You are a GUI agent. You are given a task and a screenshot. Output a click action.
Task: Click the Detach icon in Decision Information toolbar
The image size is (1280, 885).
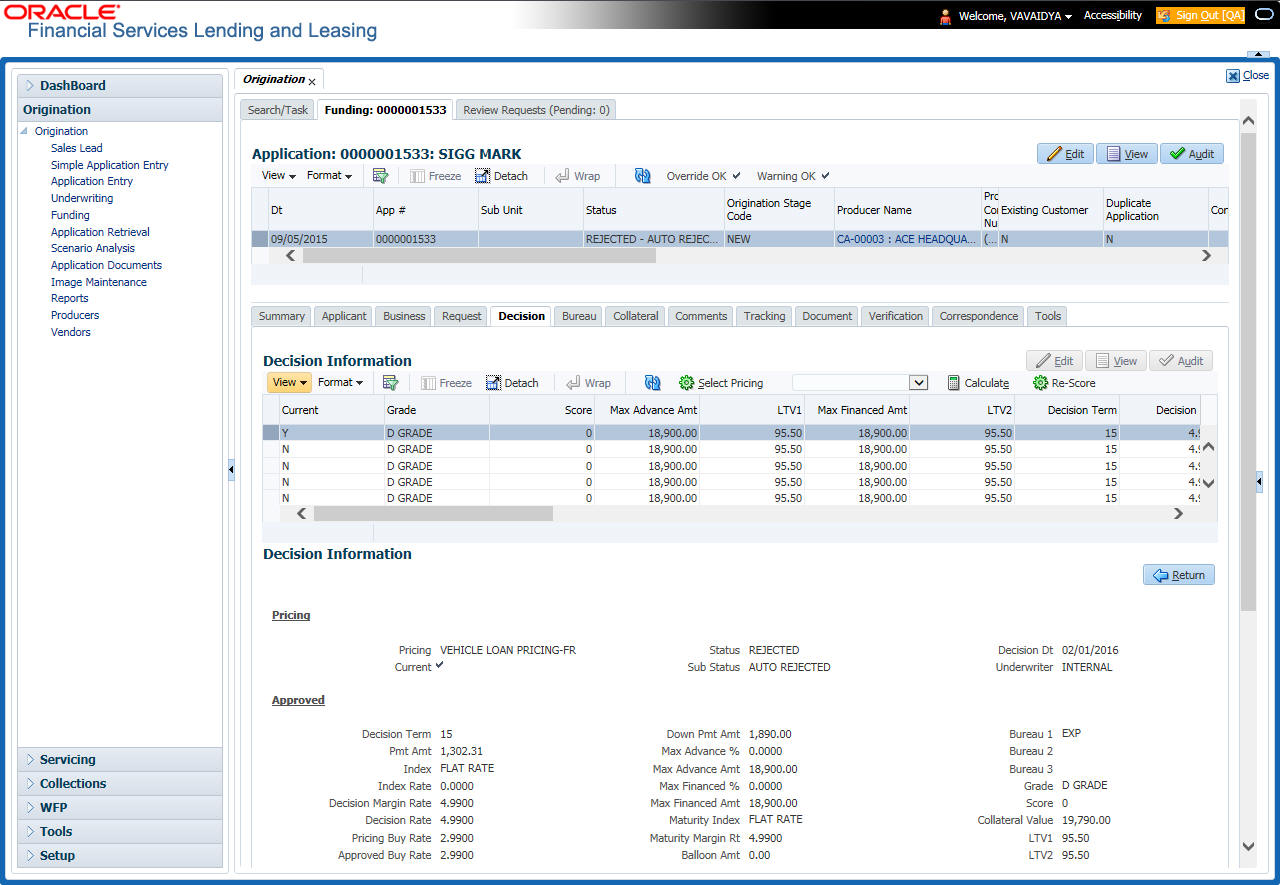[x=494, y=383]
